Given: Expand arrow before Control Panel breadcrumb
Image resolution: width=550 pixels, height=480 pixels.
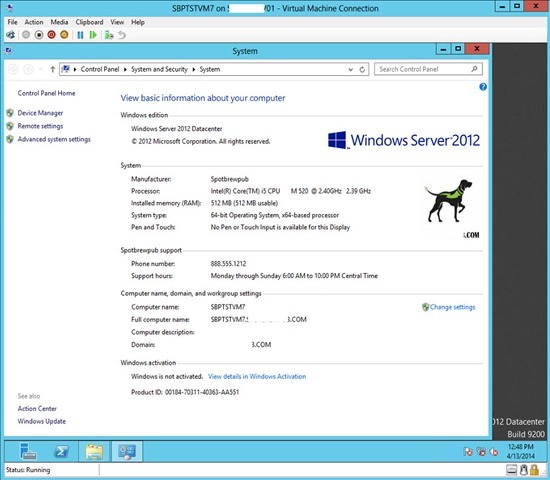Looking at the screenshot, I should click(75, 69).
